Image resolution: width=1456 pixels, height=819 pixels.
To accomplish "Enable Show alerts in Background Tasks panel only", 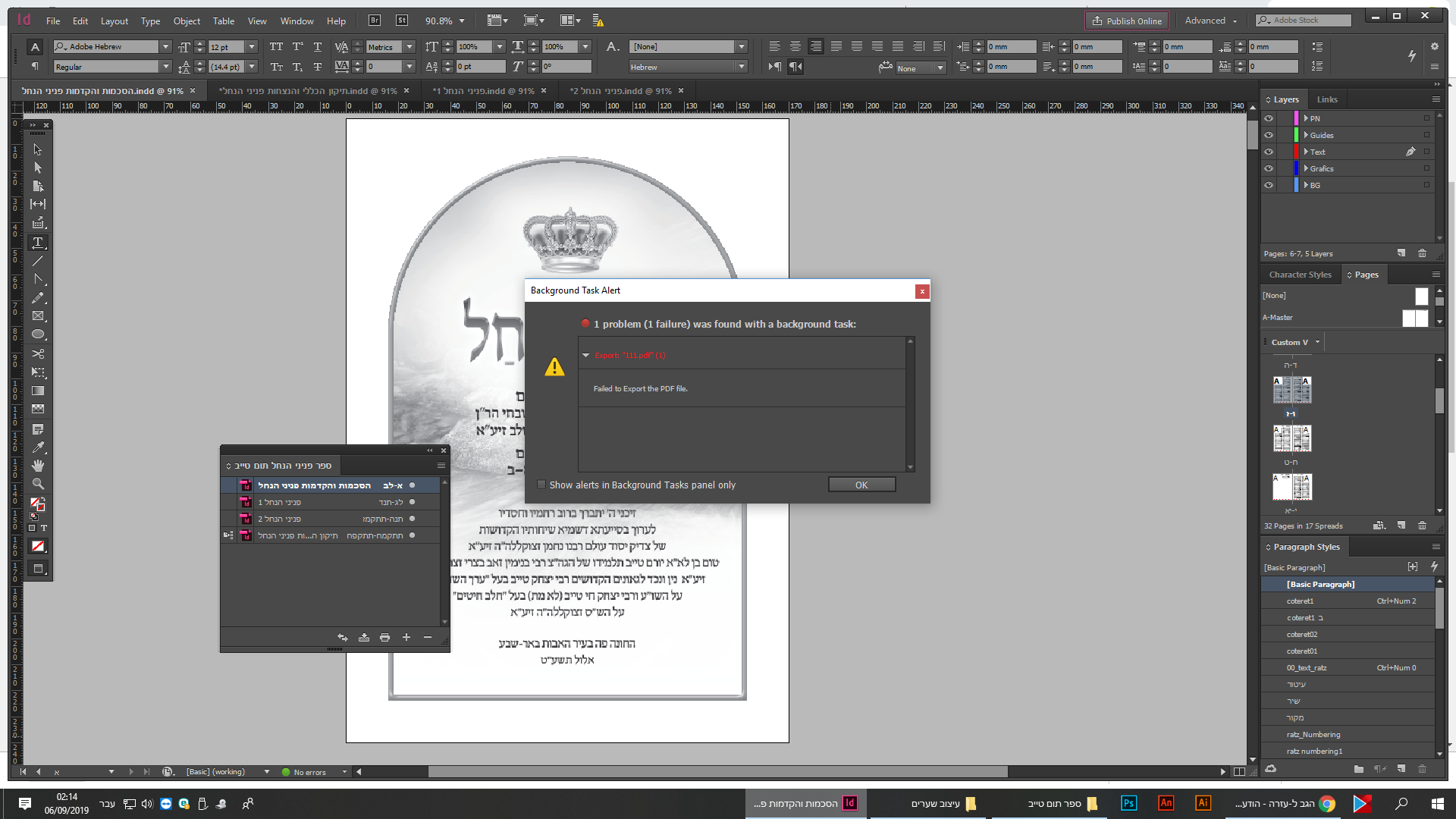I will tap(541, 485).
